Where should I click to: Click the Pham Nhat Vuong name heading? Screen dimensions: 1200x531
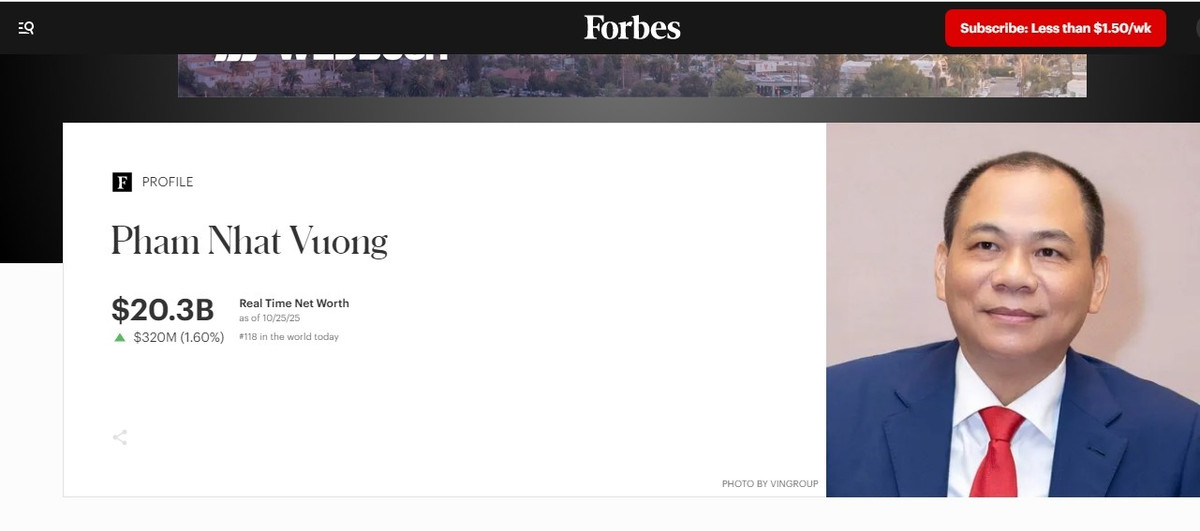[x=249, y=242]
